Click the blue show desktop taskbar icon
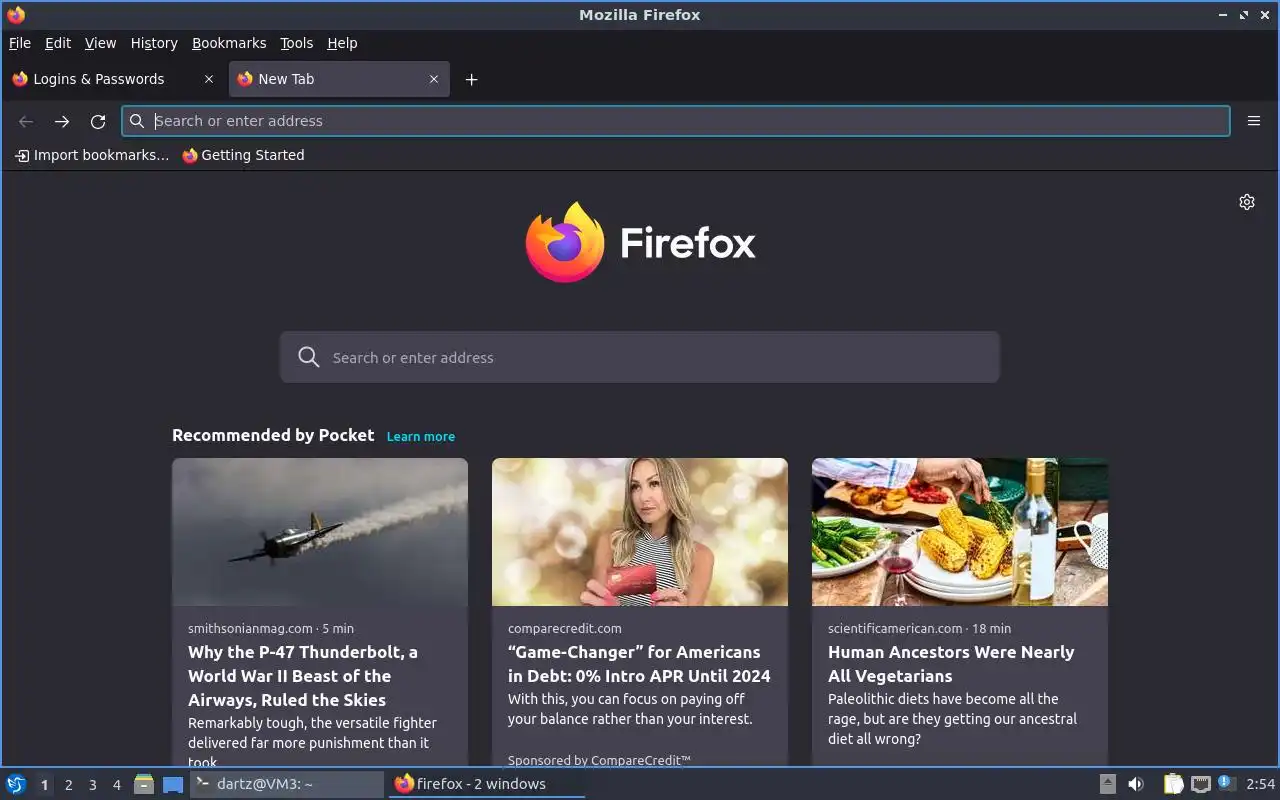 pyautogui.click(x=173, y=784)
